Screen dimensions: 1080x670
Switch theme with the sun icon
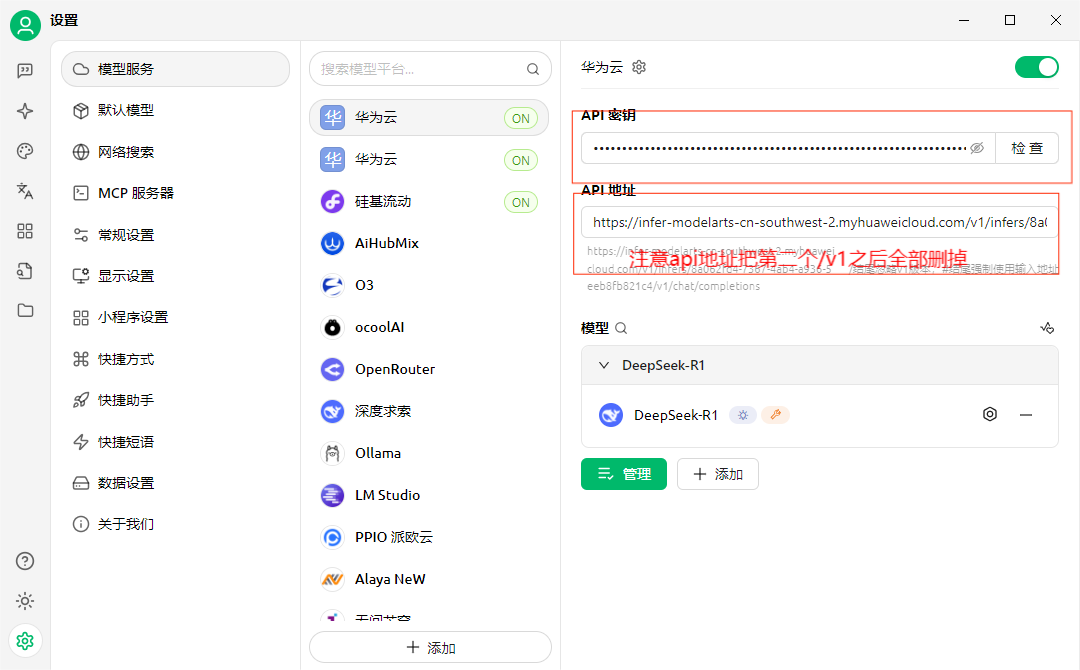click(25, 601)
